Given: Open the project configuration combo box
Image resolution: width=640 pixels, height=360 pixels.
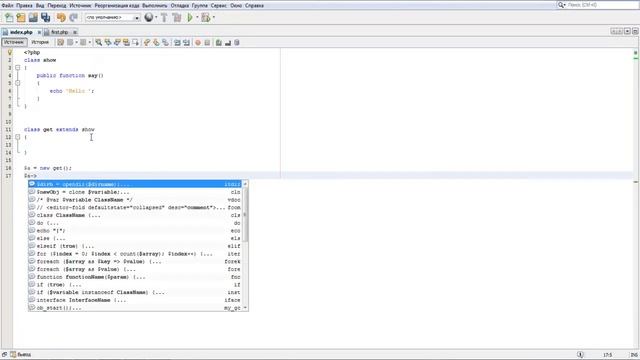Looking at the screenshot, I should click(x=113, y=18).
